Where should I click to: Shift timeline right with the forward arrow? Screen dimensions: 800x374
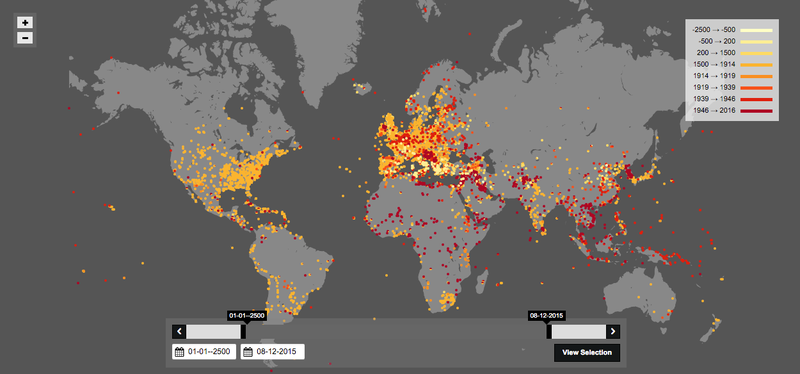(613, 332)
